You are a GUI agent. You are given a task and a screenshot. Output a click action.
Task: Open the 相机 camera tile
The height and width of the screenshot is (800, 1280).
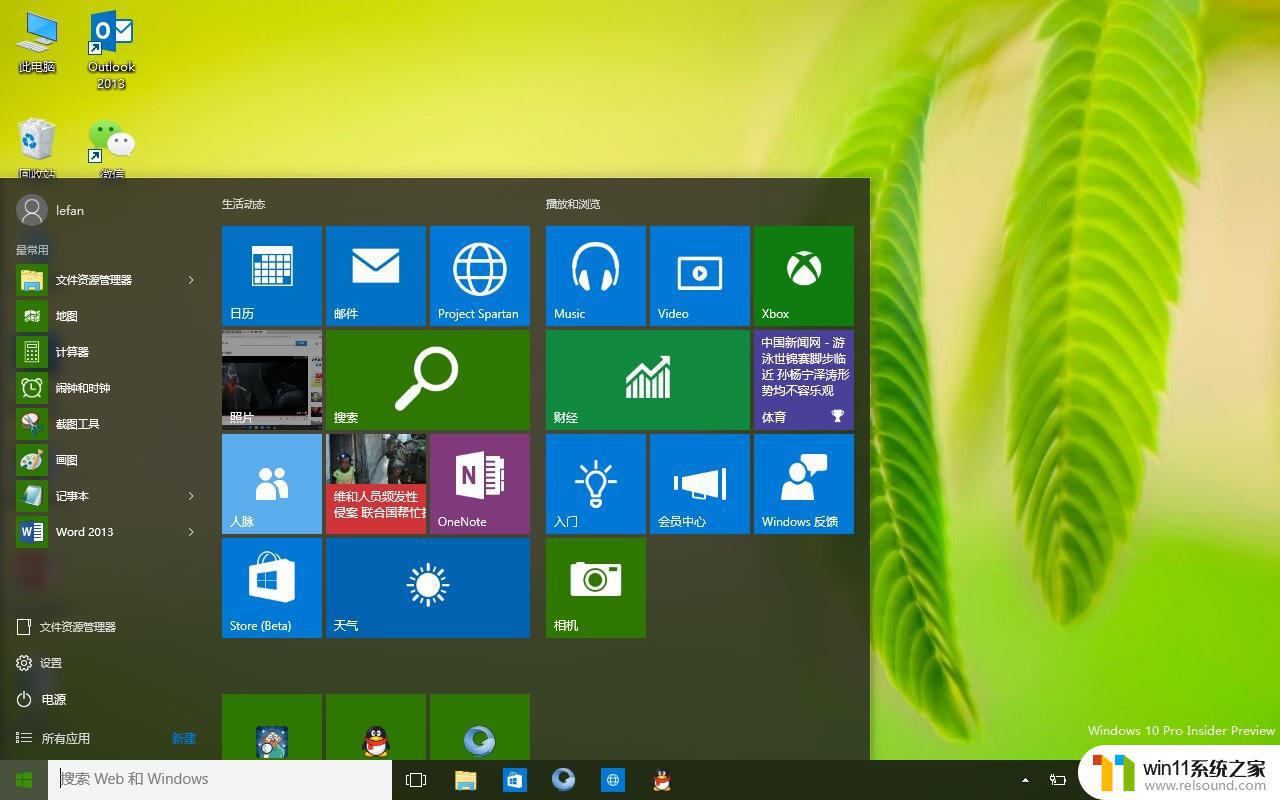pyautogui.click(x=596, y=588)
